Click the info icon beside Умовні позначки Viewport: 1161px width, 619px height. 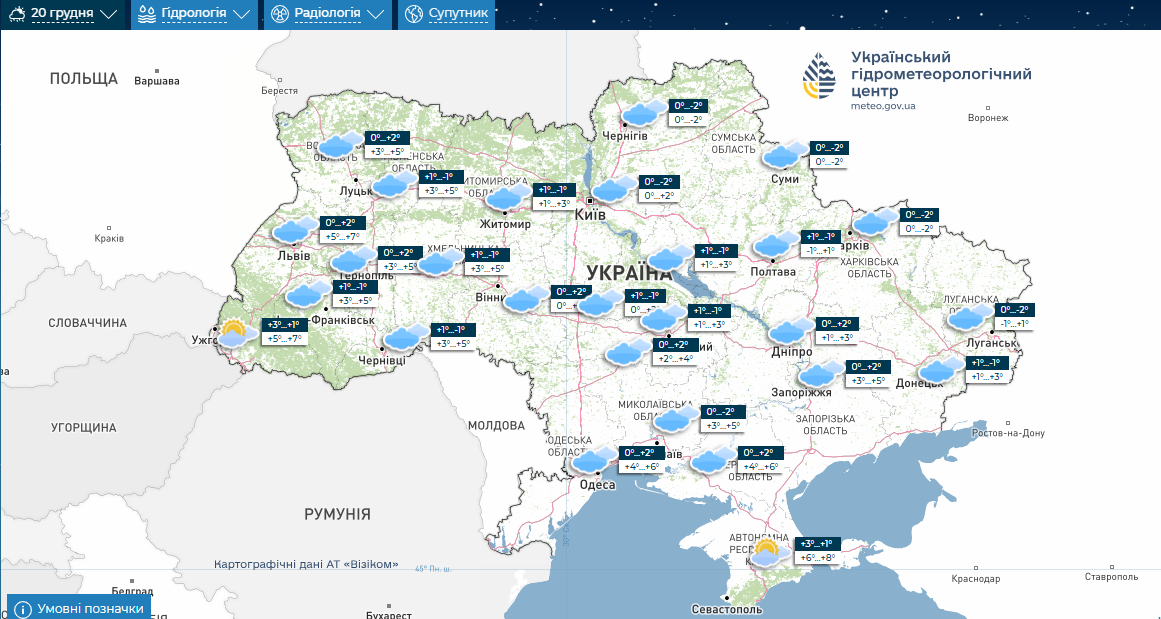pos(23,608)
